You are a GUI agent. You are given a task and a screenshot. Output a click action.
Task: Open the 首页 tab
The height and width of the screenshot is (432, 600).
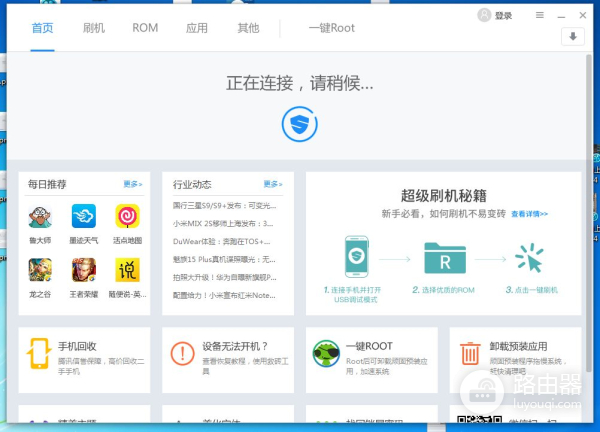(x=42, y=28)
